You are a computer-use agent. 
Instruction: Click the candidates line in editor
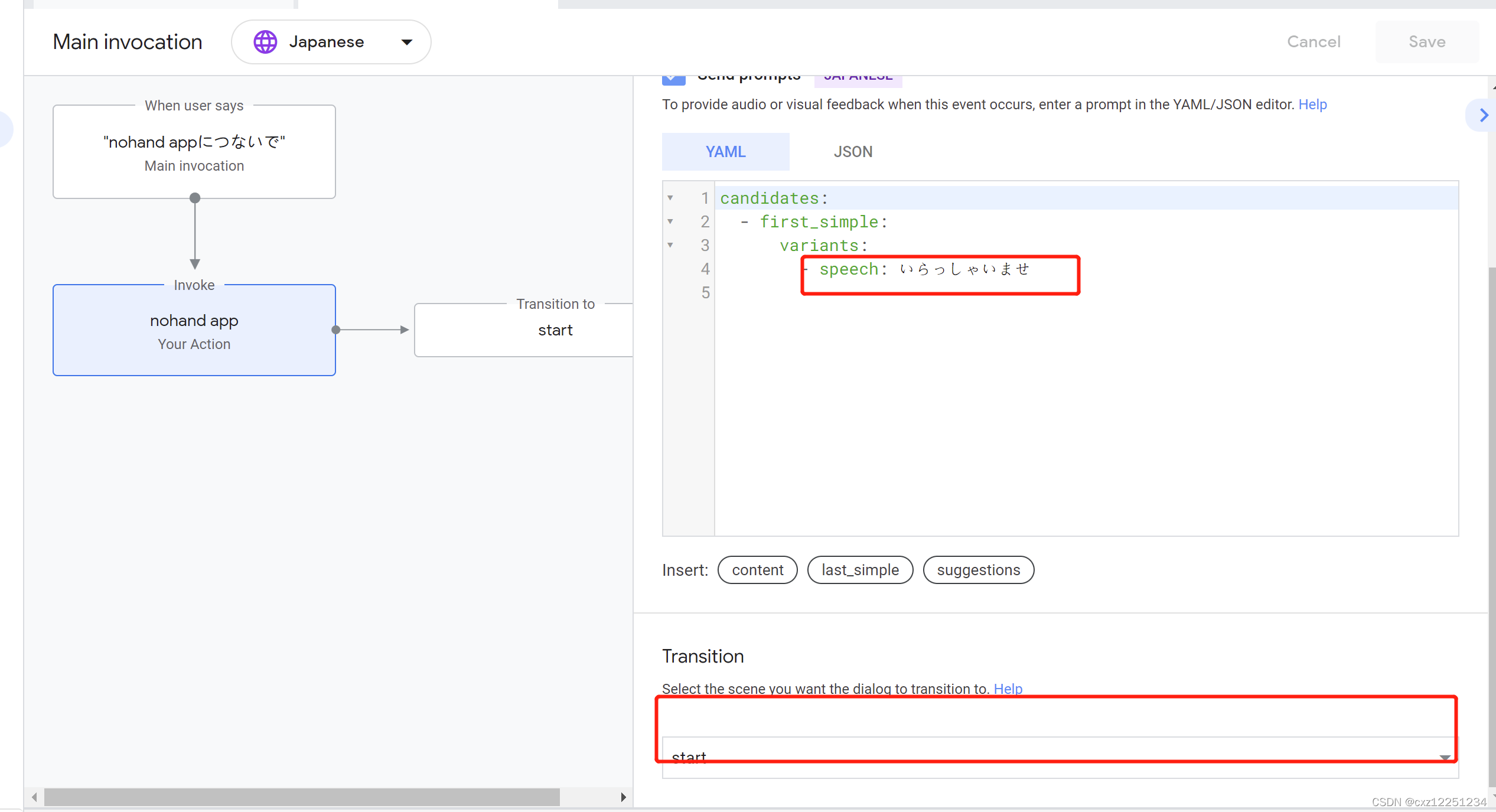(x=1087, y=198)
